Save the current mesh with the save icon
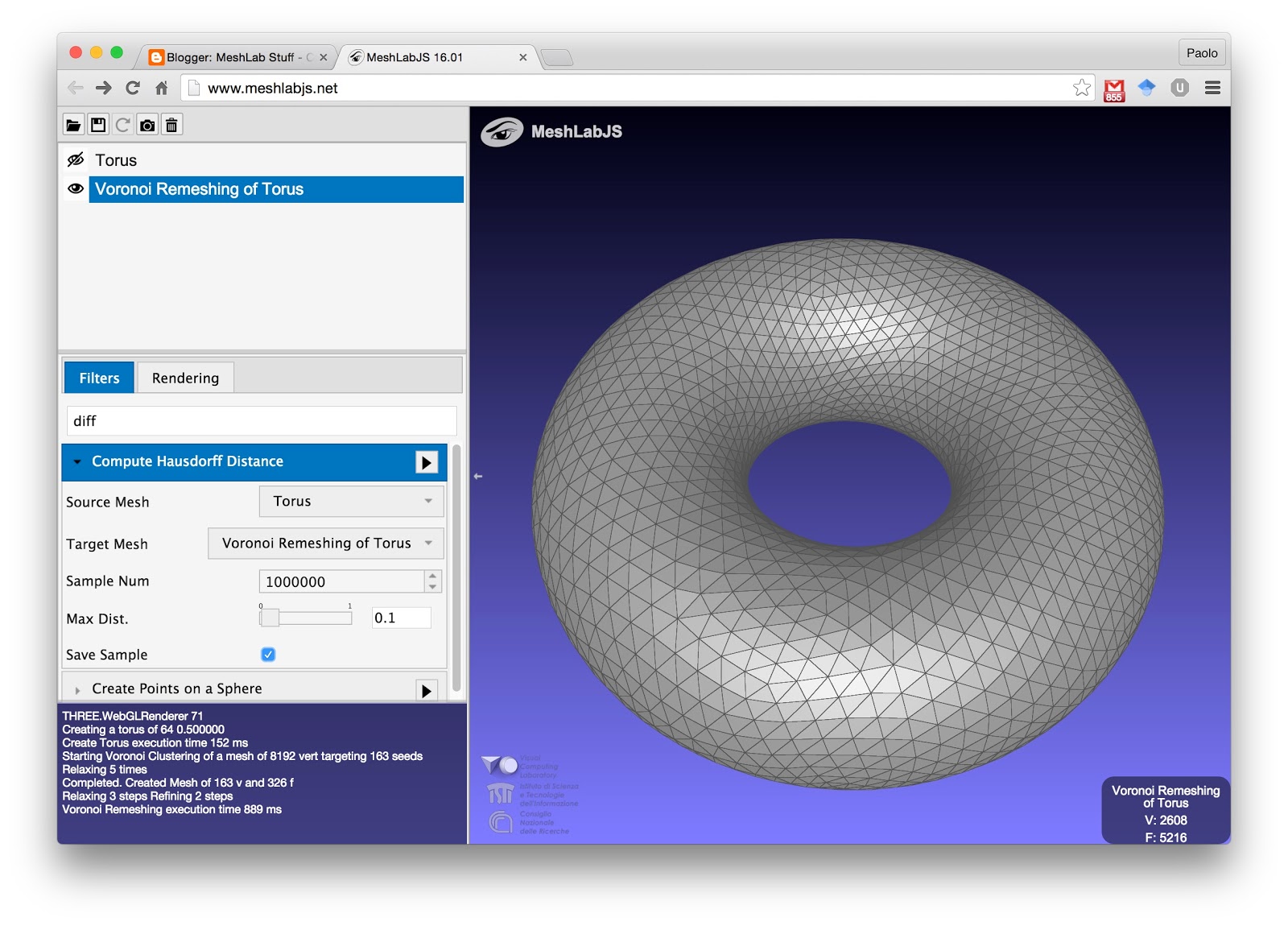The height and width of the screenshot is (926, 1288). pos(97,124)
